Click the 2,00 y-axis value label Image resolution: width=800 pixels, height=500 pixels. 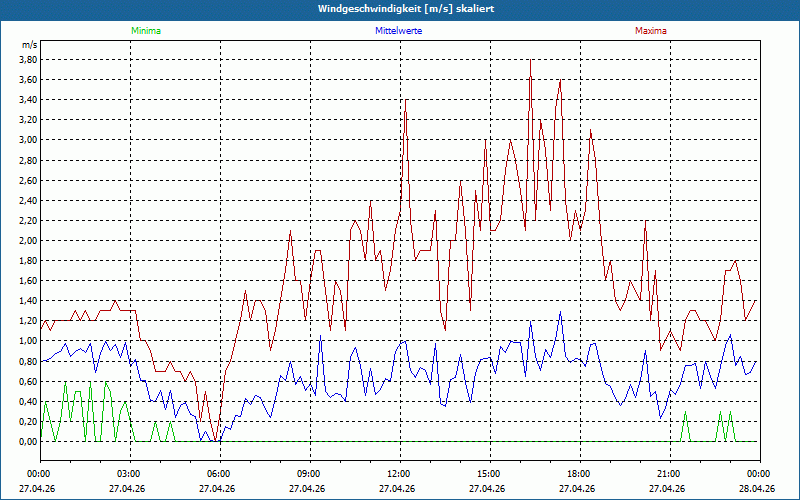(28, 240)
